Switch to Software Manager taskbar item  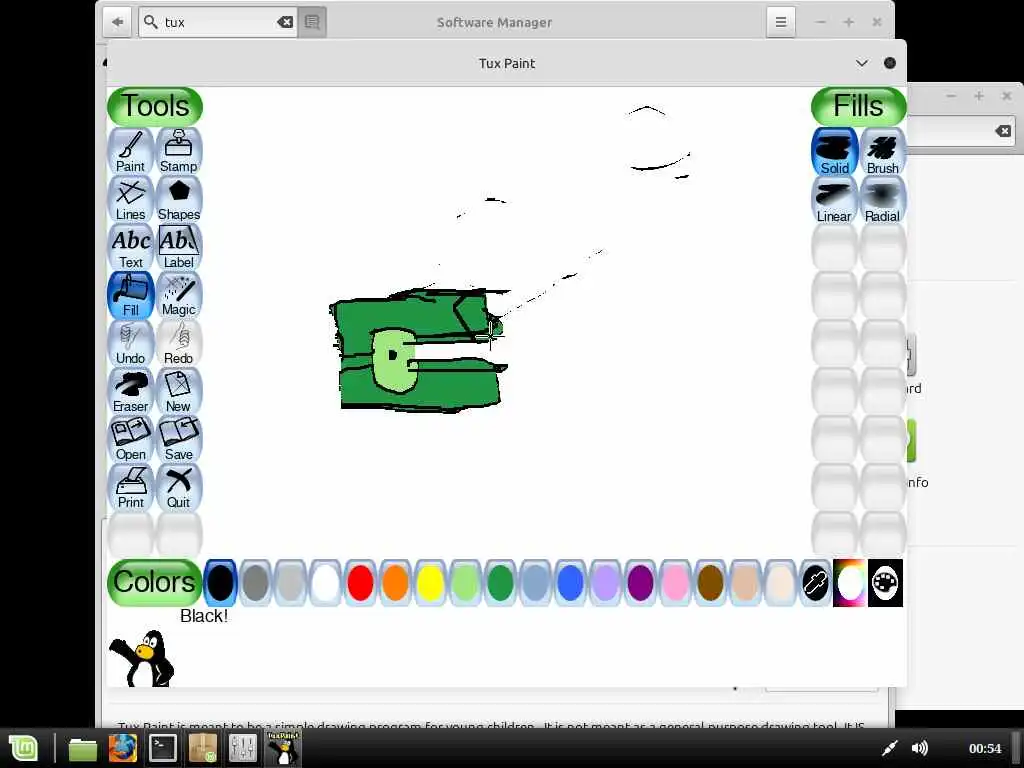pyautogui.click(x=203, y=748)
